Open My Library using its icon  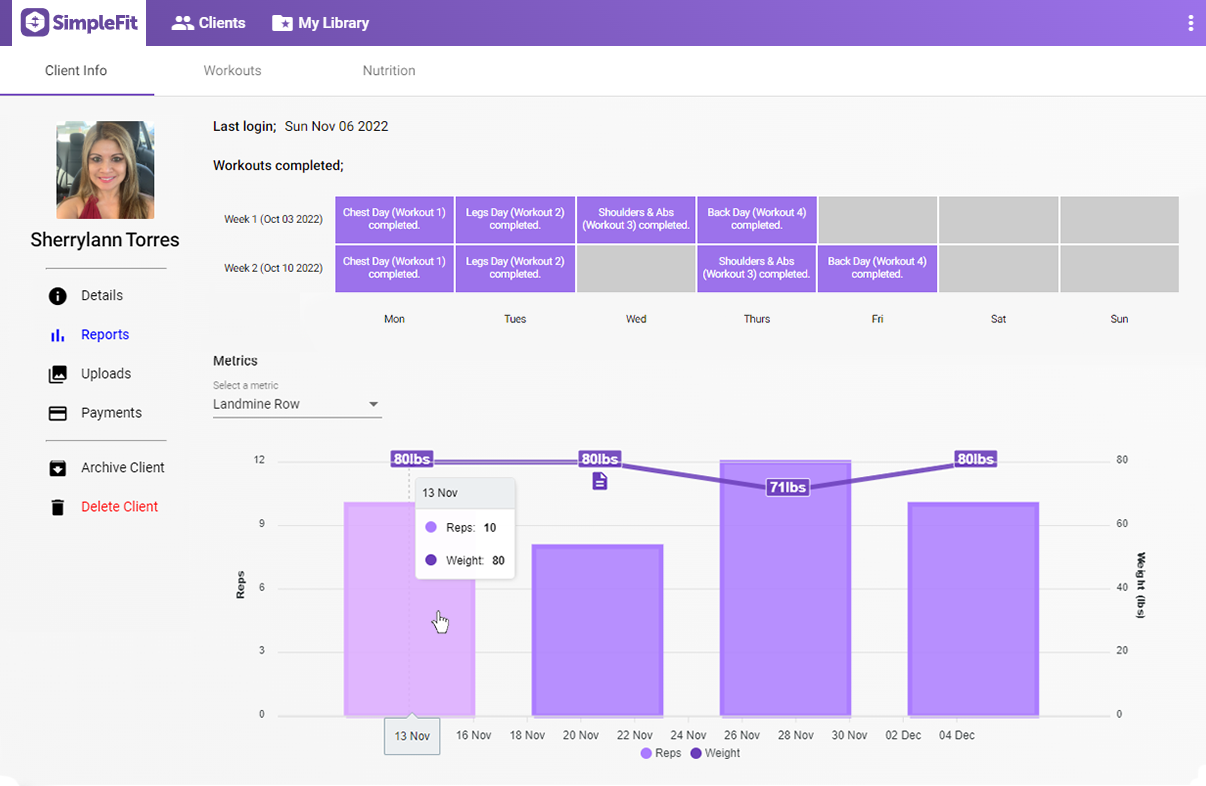280,21
